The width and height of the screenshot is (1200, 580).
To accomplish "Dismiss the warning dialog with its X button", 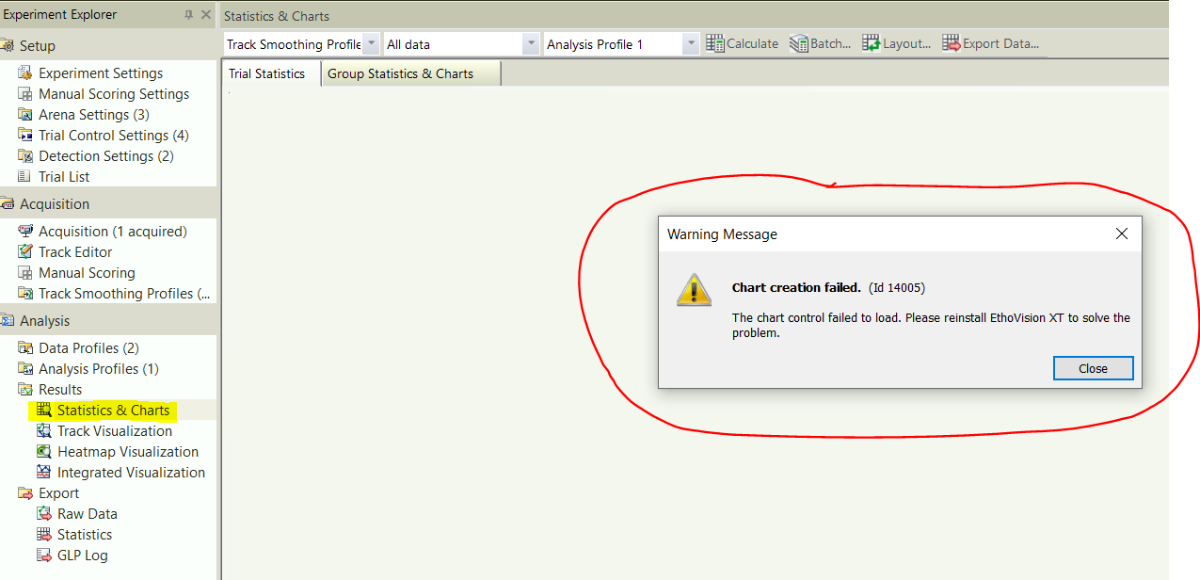I will (x=1121, y=234).
